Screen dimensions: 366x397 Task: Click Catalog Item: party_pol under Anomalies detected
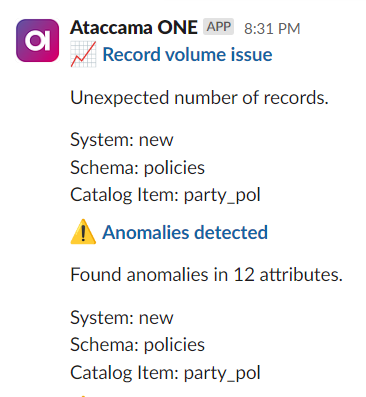tap(165, 373)
